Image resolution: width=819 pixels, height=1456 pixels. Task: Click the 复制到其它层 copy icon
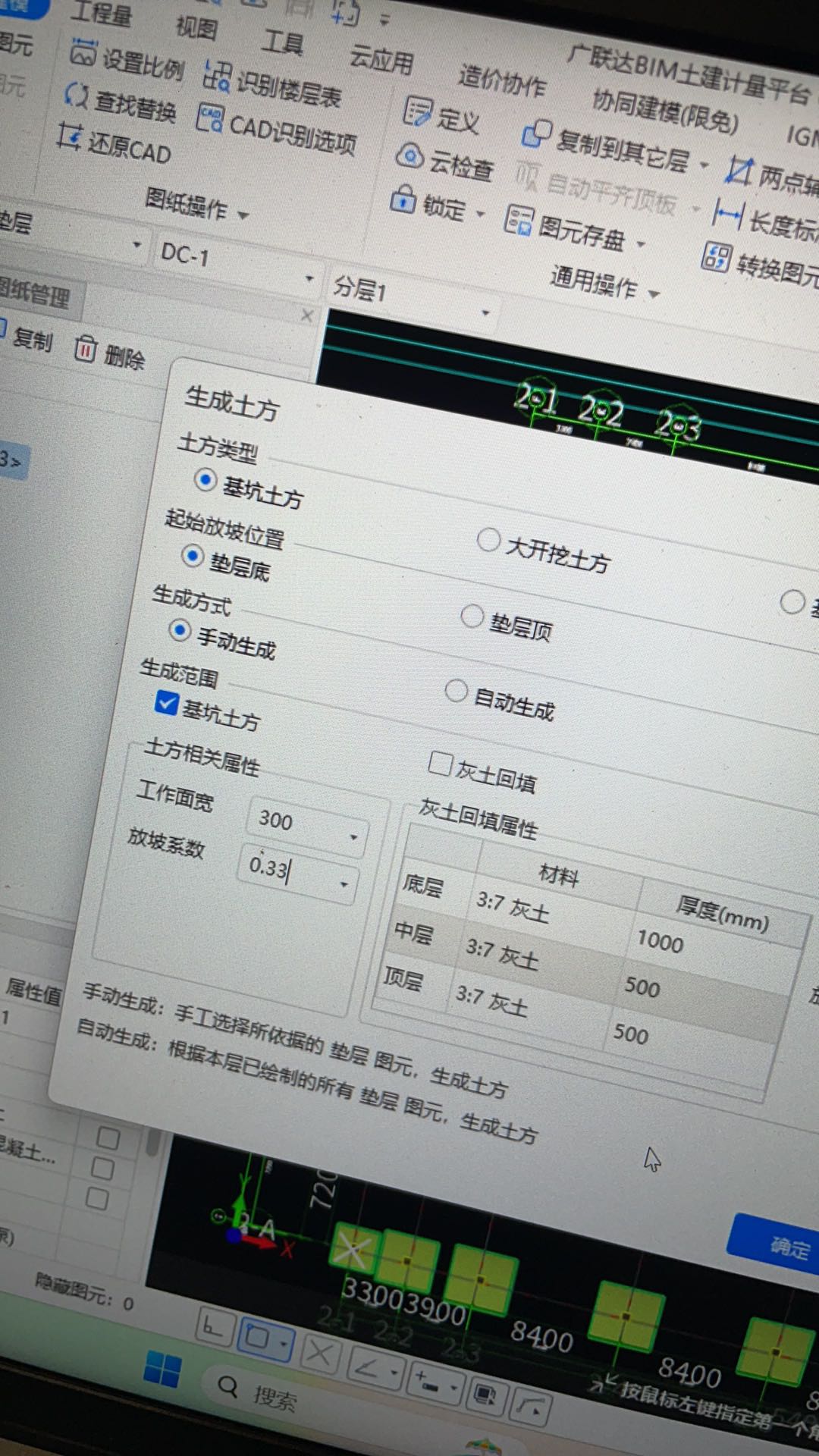[537, 134]
